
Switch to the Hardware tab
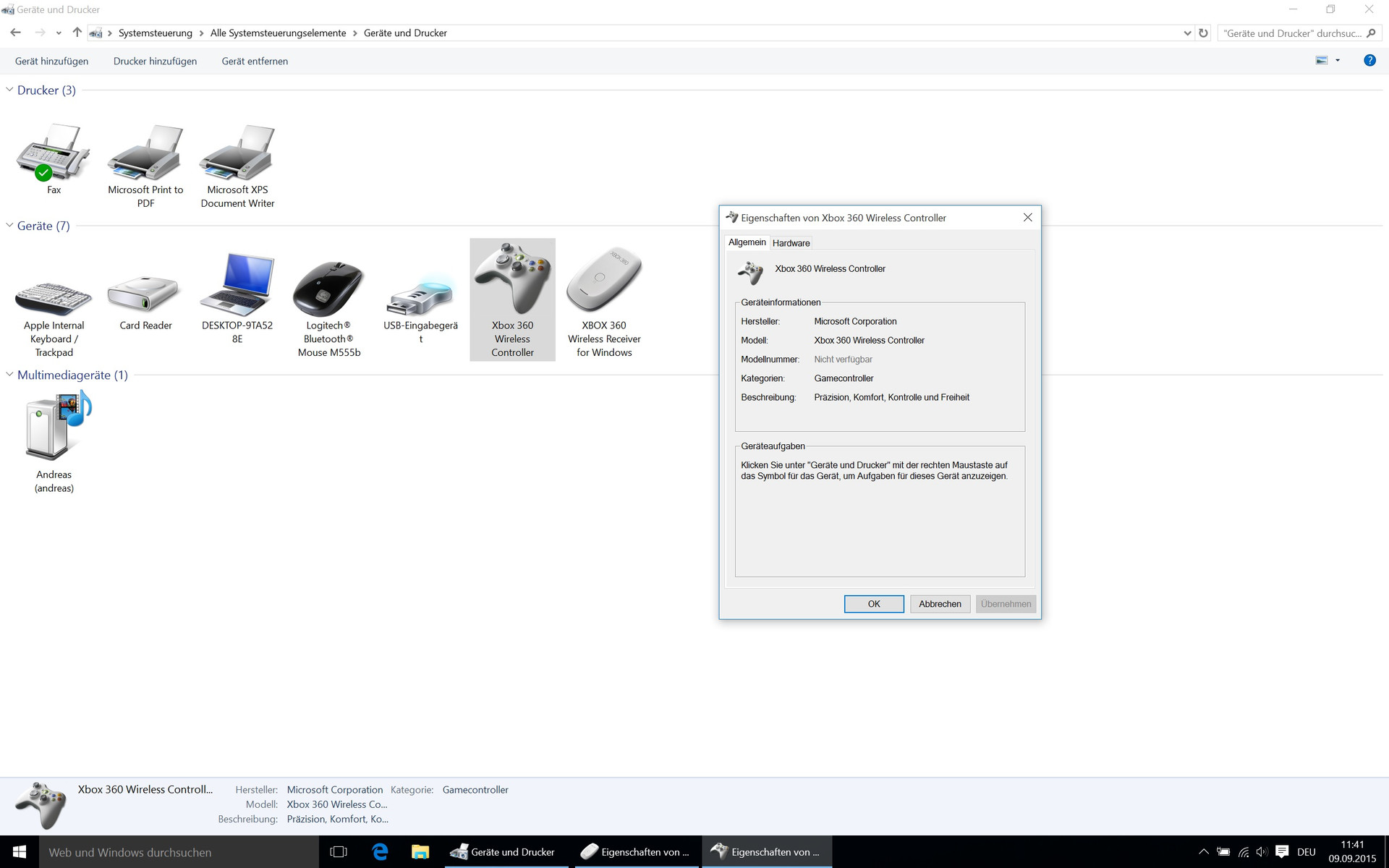point(791,243)
